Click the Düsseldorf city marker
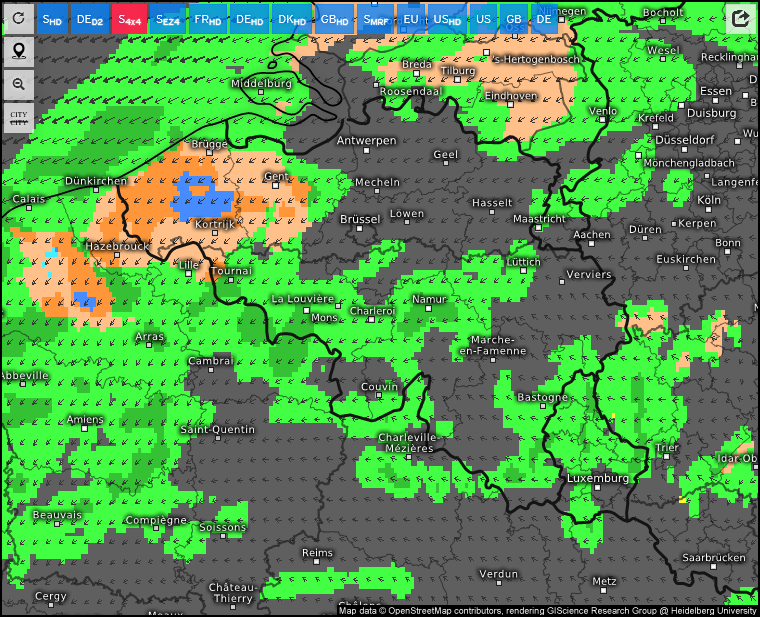 [685, 149]
